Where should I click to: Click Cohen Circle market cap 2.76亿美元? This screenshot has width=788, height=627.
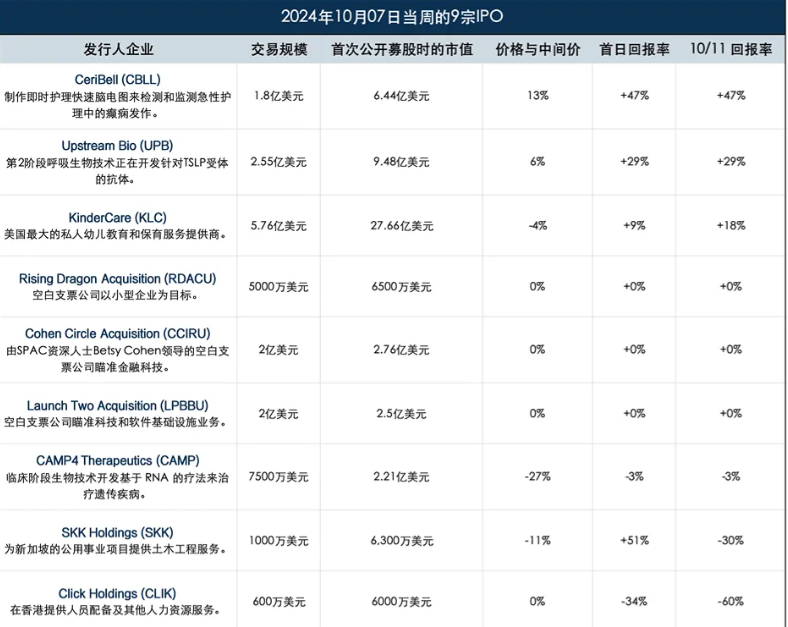coord(401,350)
